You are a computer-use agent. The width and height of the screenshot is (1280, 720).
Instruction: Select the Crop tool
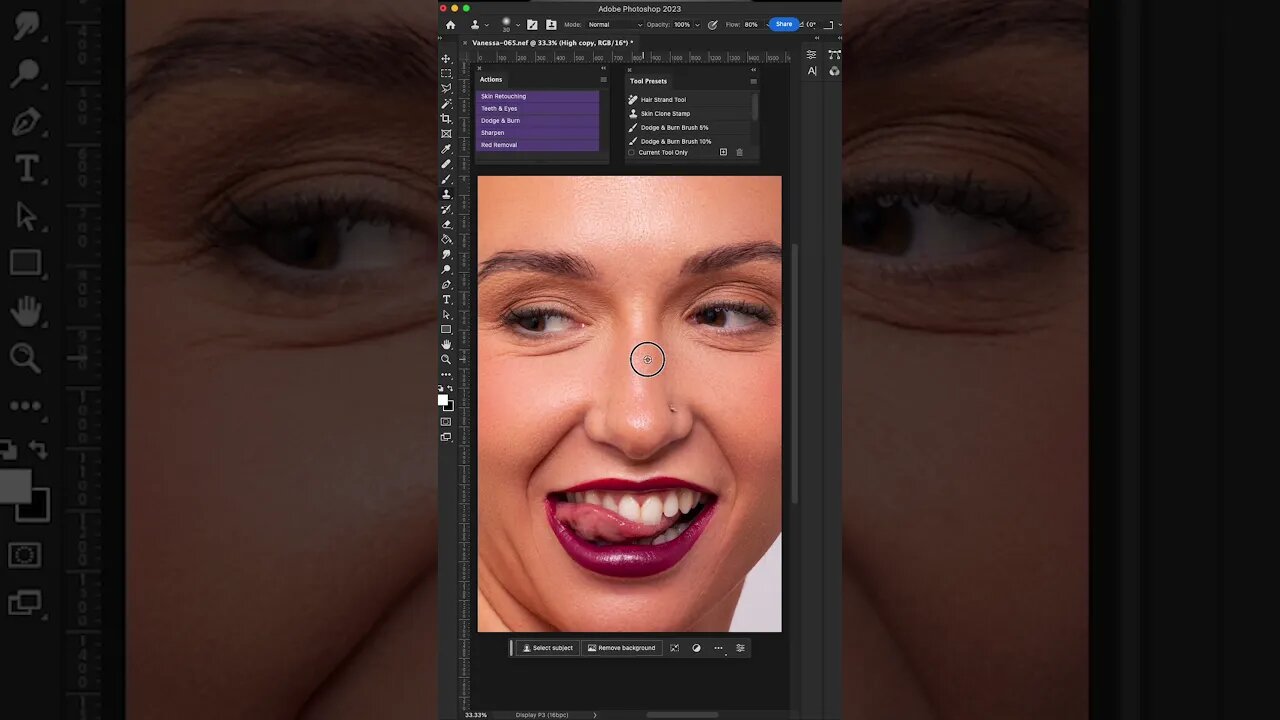pos(446,118)
